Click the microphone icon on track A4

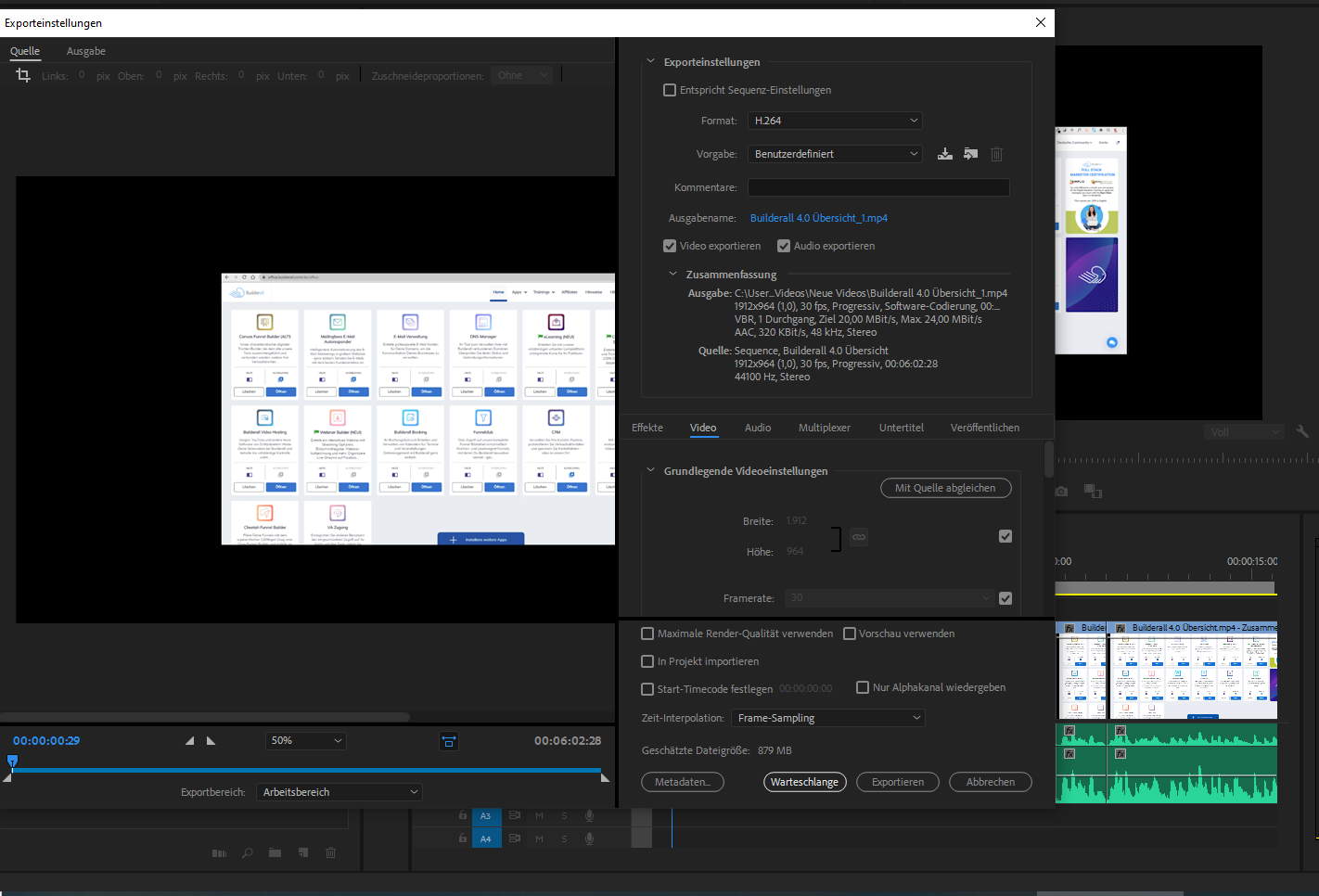coord(589,838)
